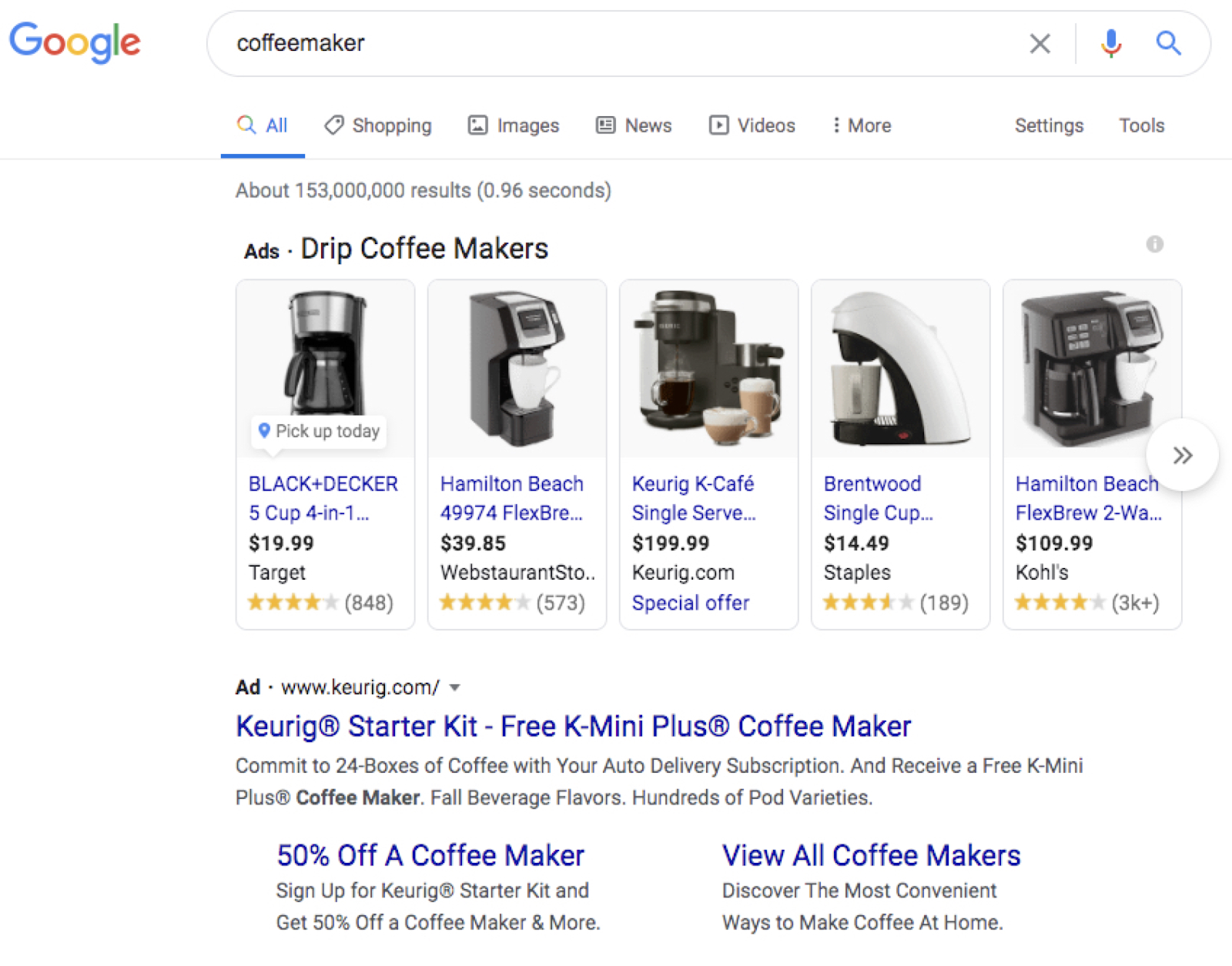Click the WebstaurantSto.. seller name
Viewport: 1232px width, 966px height.
(x=517, y=573)
